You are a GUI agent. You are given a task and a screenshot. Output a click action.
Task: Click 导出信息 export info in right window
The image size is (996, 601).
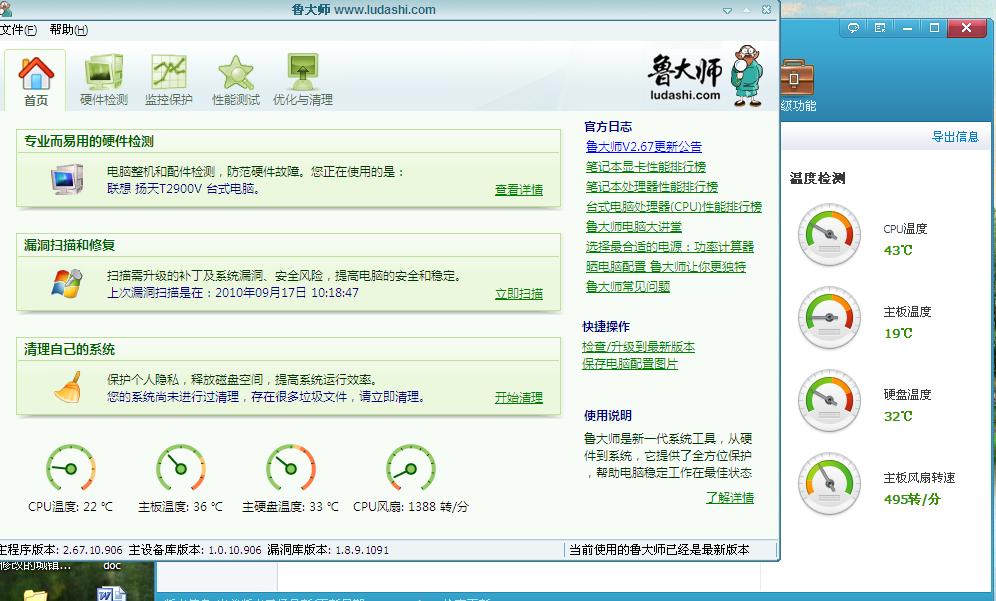955,137
